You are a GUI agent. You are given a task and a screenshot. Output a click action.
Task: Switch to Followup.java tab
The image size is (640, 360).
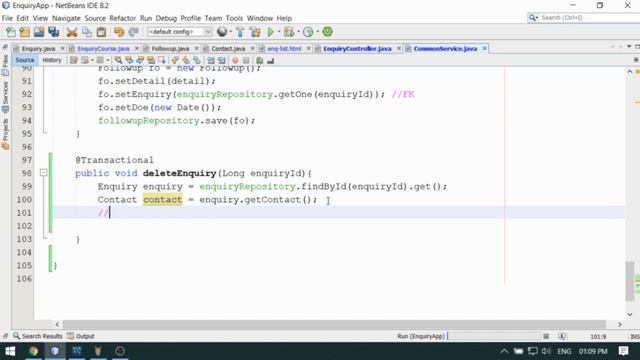click(170, 49)
